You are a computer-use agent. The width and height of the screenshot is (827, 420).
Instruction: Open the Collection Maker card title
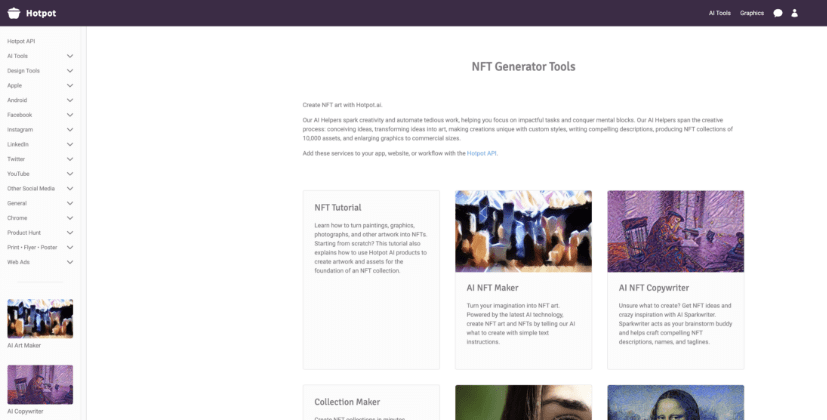tap(347, 402)
